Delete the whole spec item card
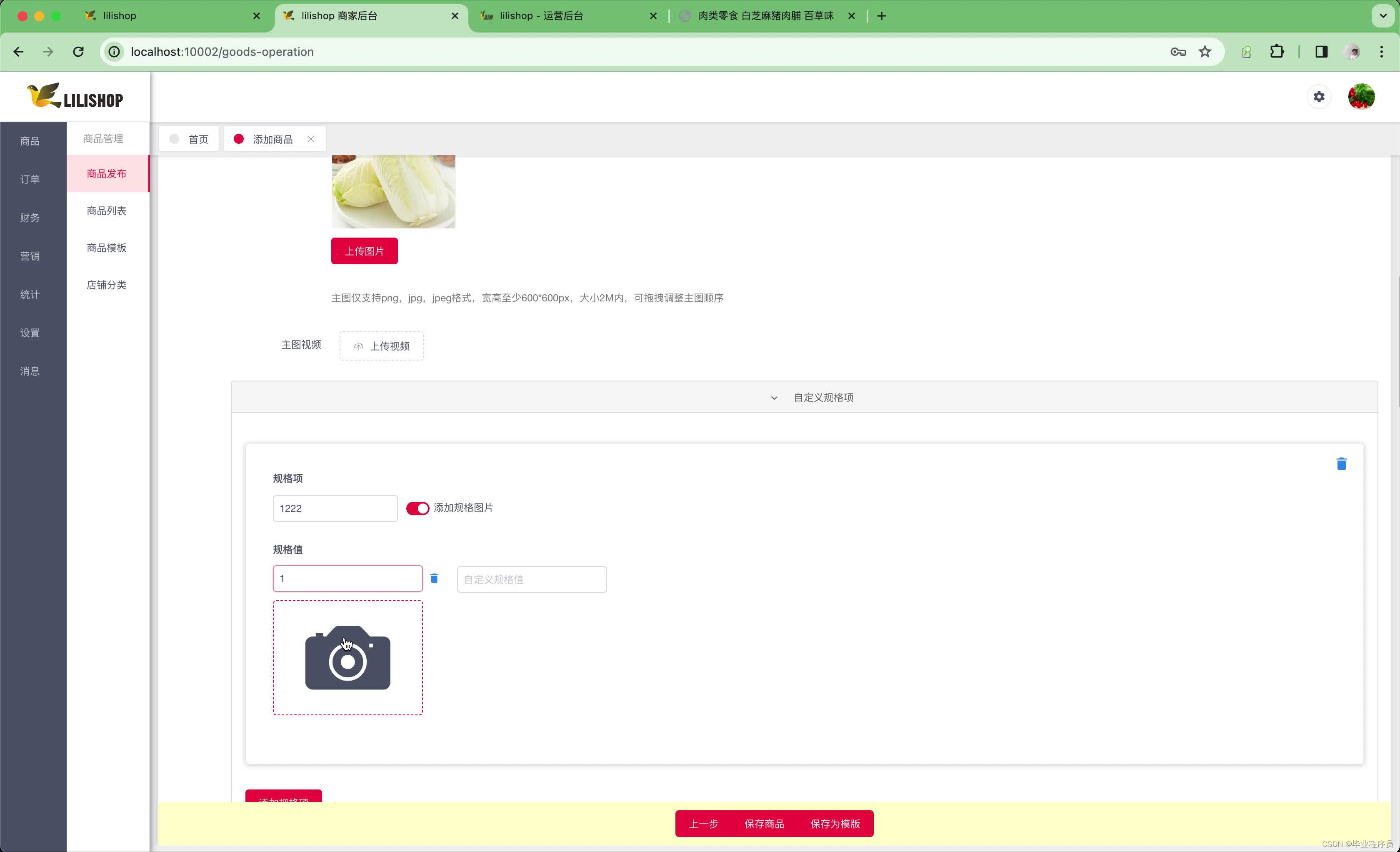Viewport: 1400px width, 852px height. click(1341, 464)
